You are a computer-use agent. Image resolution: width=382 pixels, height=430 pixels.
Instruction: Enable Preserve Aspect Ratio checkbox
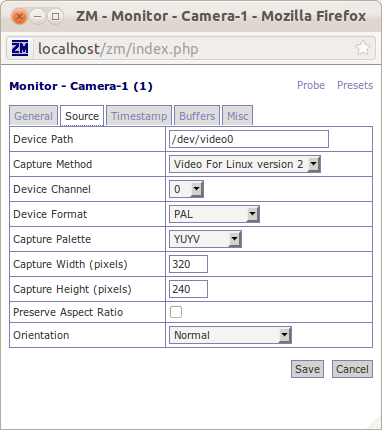(x=176, y=312)
